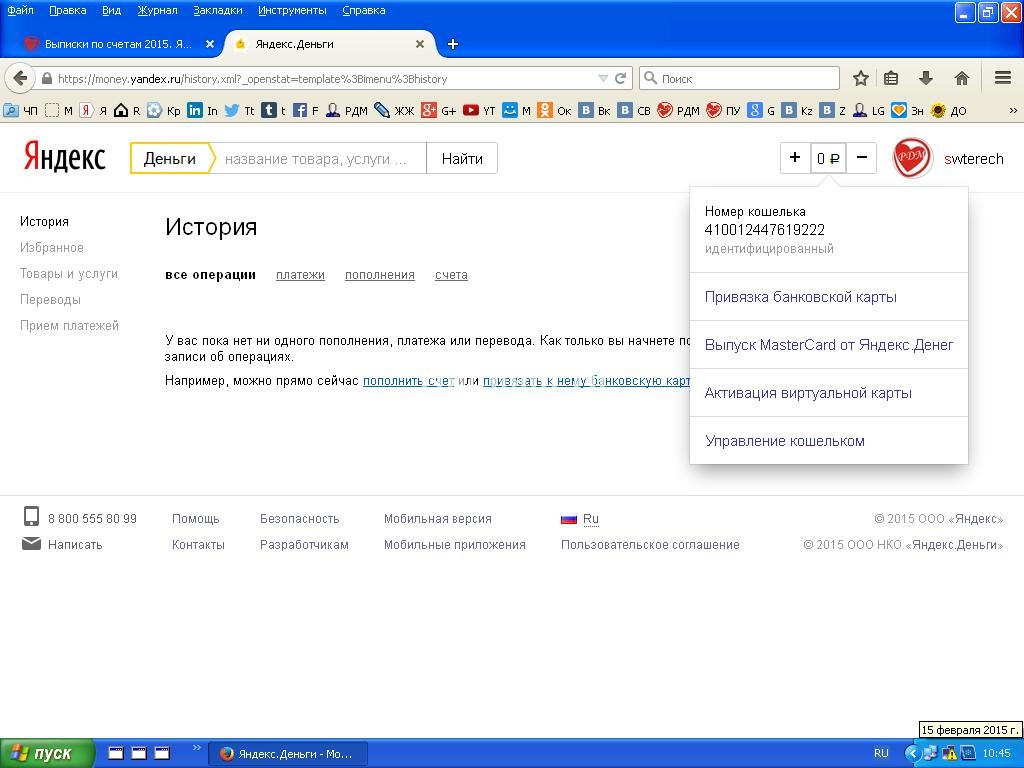The image size is (1024, 768).
Task: Select the 'пополнения' filter link
Action: 379,275
